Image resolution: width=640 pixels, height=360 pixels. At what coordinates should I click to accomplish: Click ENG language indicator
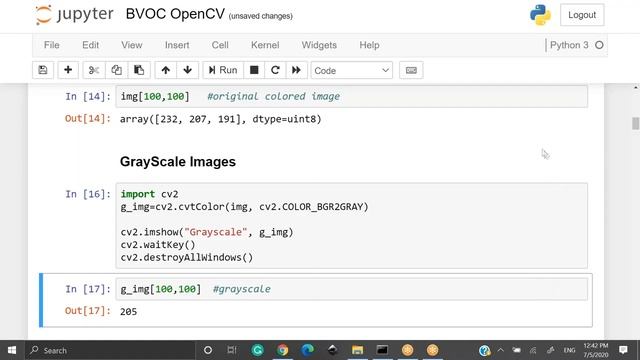[x=569, y=350]
